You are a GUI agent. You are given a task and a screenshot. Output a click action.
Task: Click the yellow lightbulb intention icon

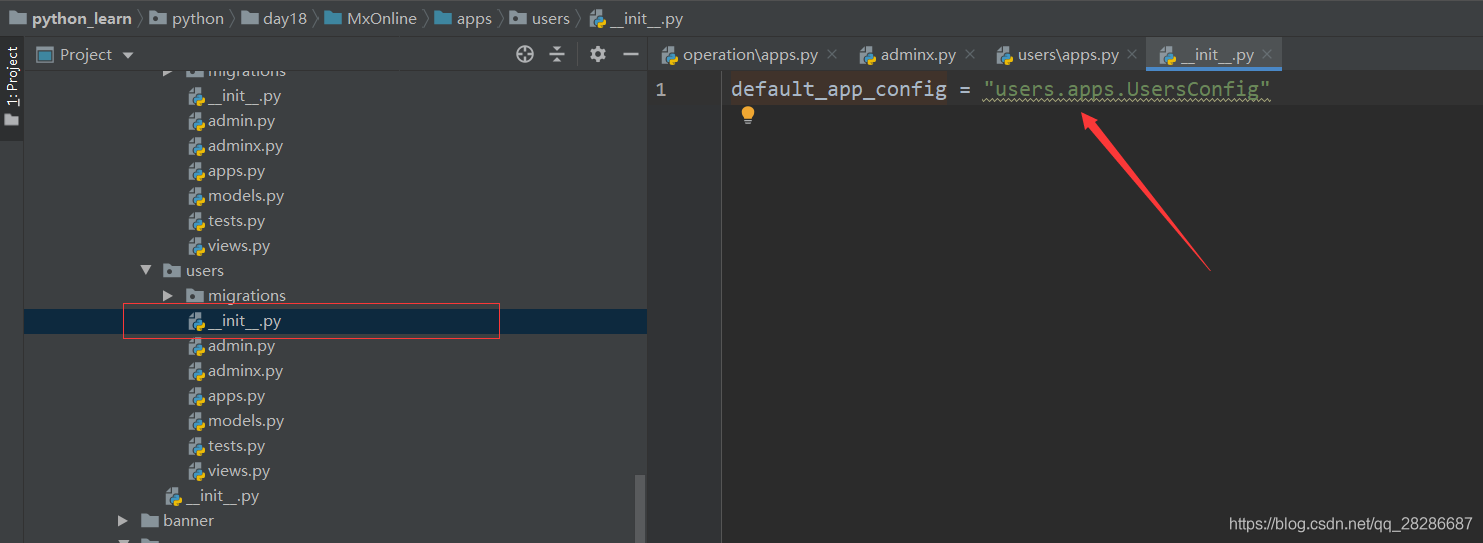(747, 116)
